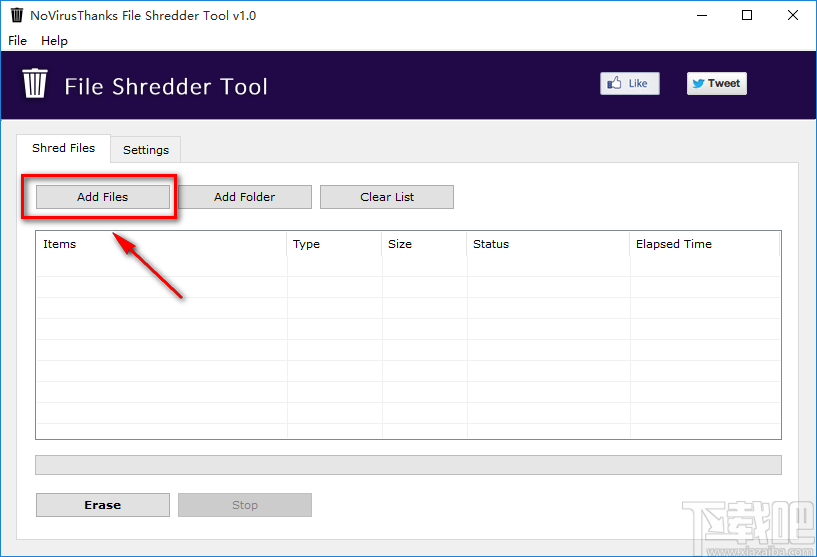
Task: Open the File menu
Action: 17,41
